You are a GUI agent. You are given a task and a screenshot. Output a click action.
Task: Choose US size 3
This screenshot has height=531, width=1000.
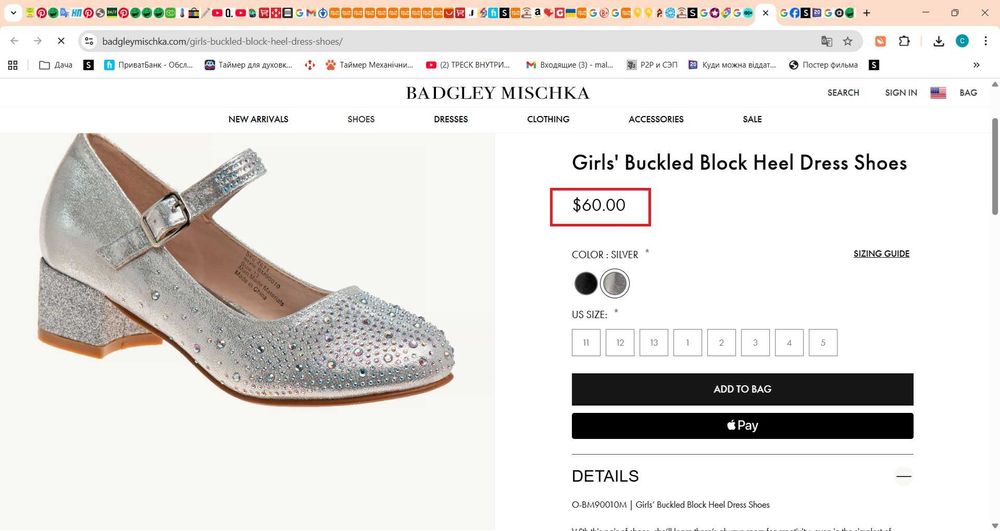pyautogui.click(x=755, y=342)
